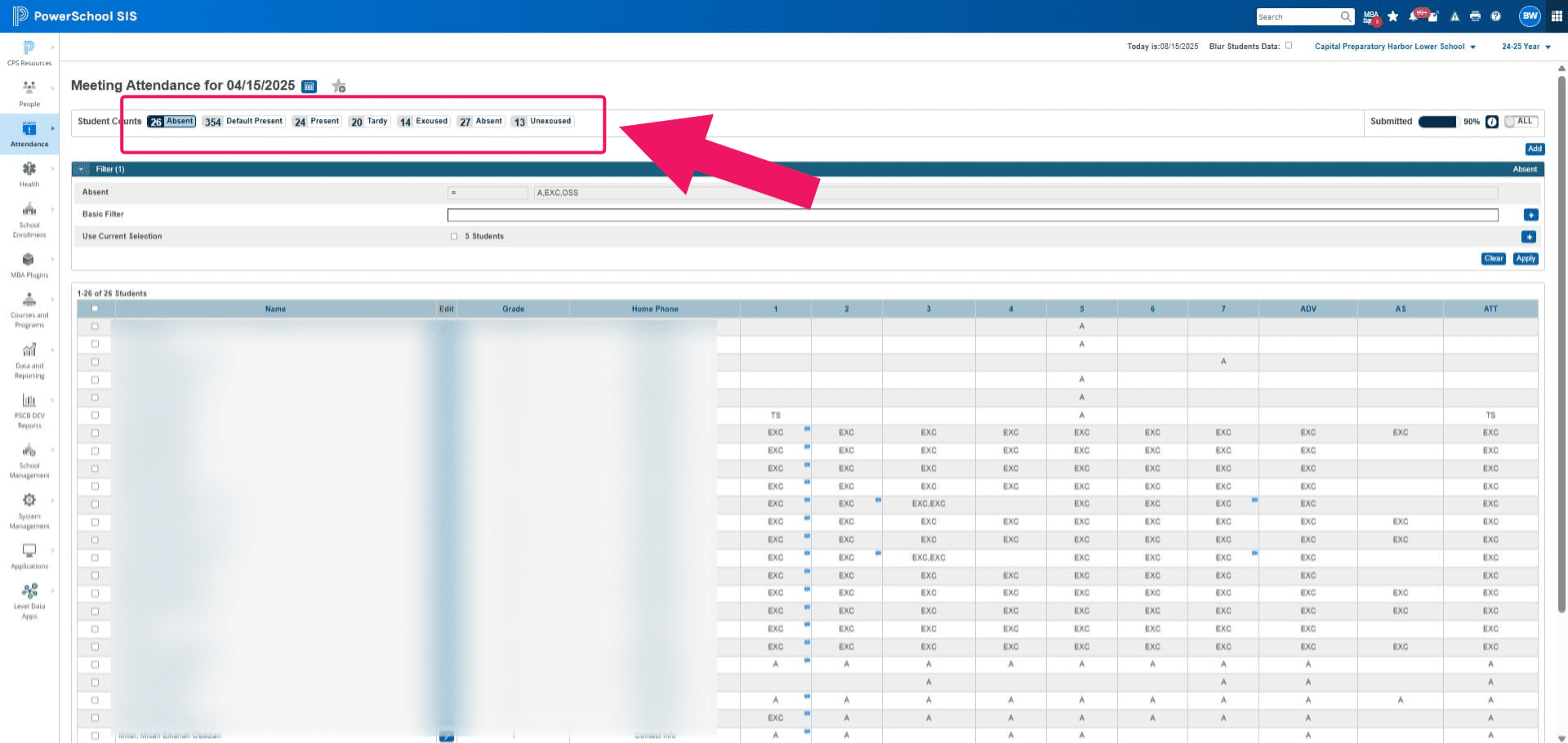Image resolution: width=1568 pixels, height=743 pixels.
Task: Open the Capital Preparatory Harbor Lower School dropdown
Action: [x=1395, y=47]
